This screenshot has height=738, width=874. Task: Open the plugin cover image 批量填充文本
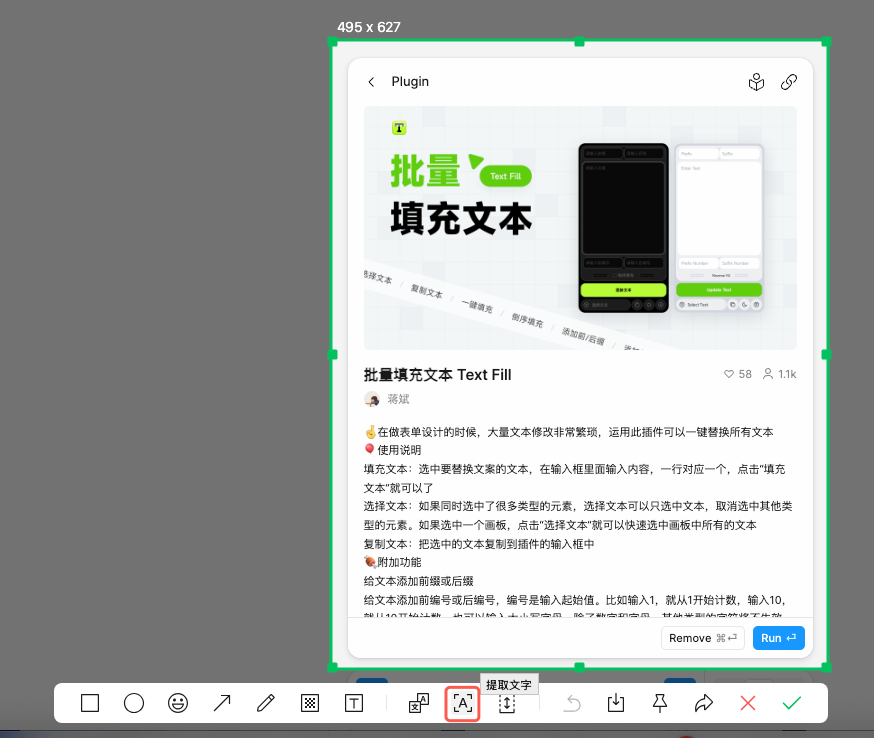[x=580, y=227]
